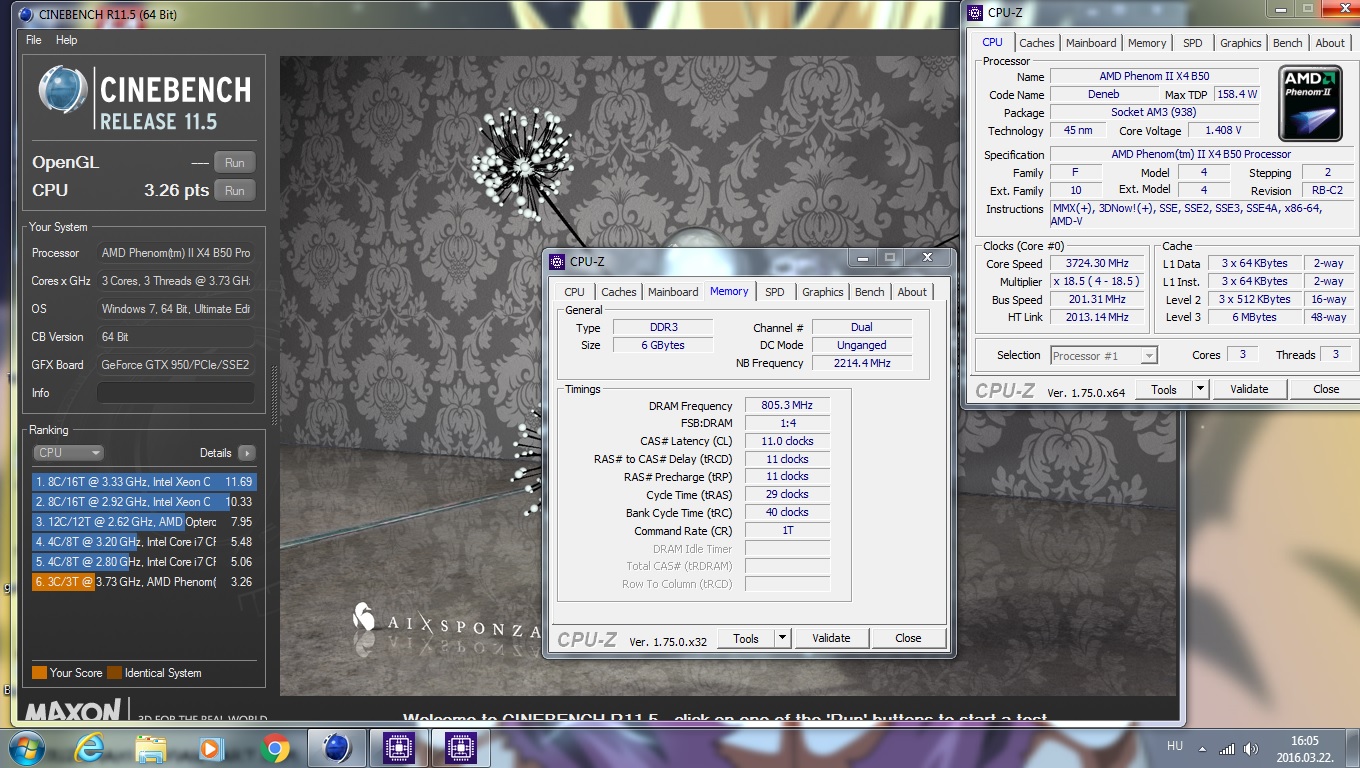The height and width of the screenshot is (768, 1360).
Task: Open Processor #1 selection dropdown
Action: 1104,355
